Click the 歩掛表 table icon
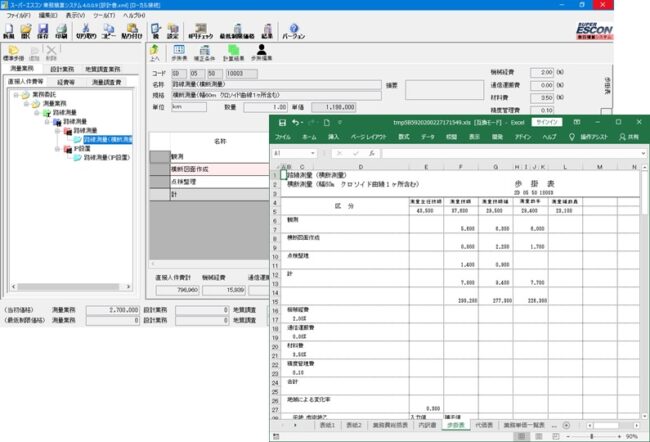Screen dimensions: 650x442 click(x=179, y=53)
